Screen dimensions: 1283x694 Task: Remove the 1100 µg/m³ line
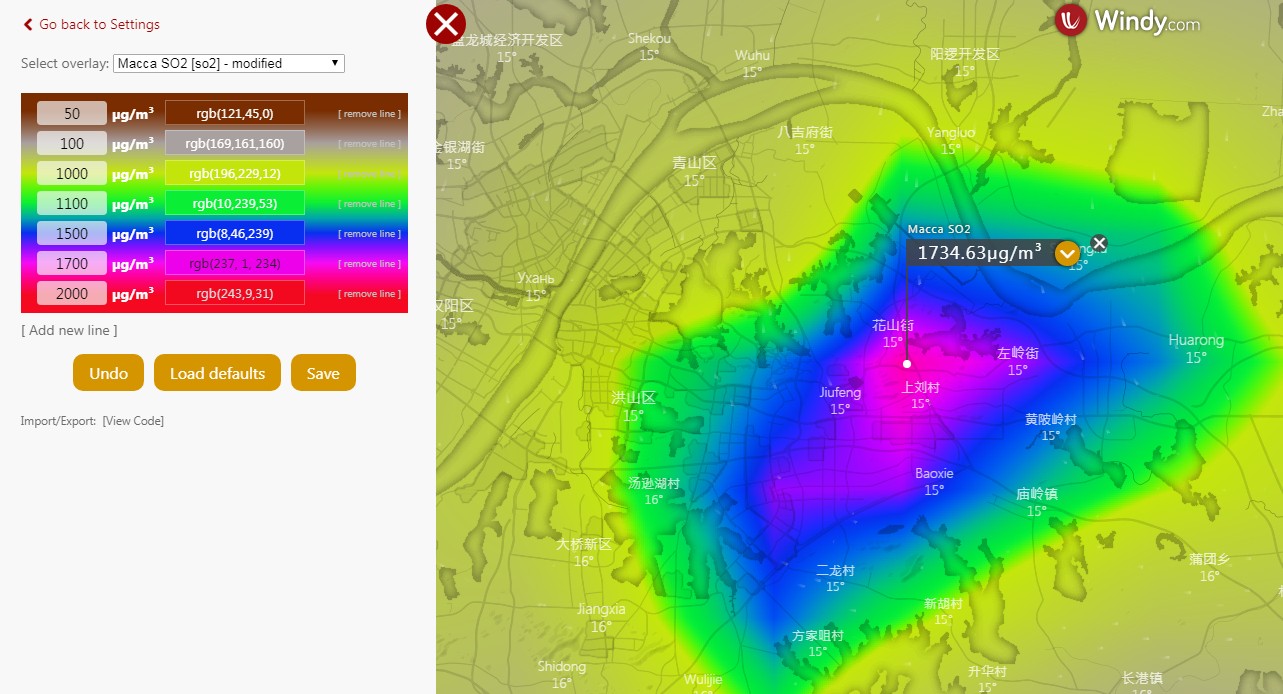(x=369, y=204)
